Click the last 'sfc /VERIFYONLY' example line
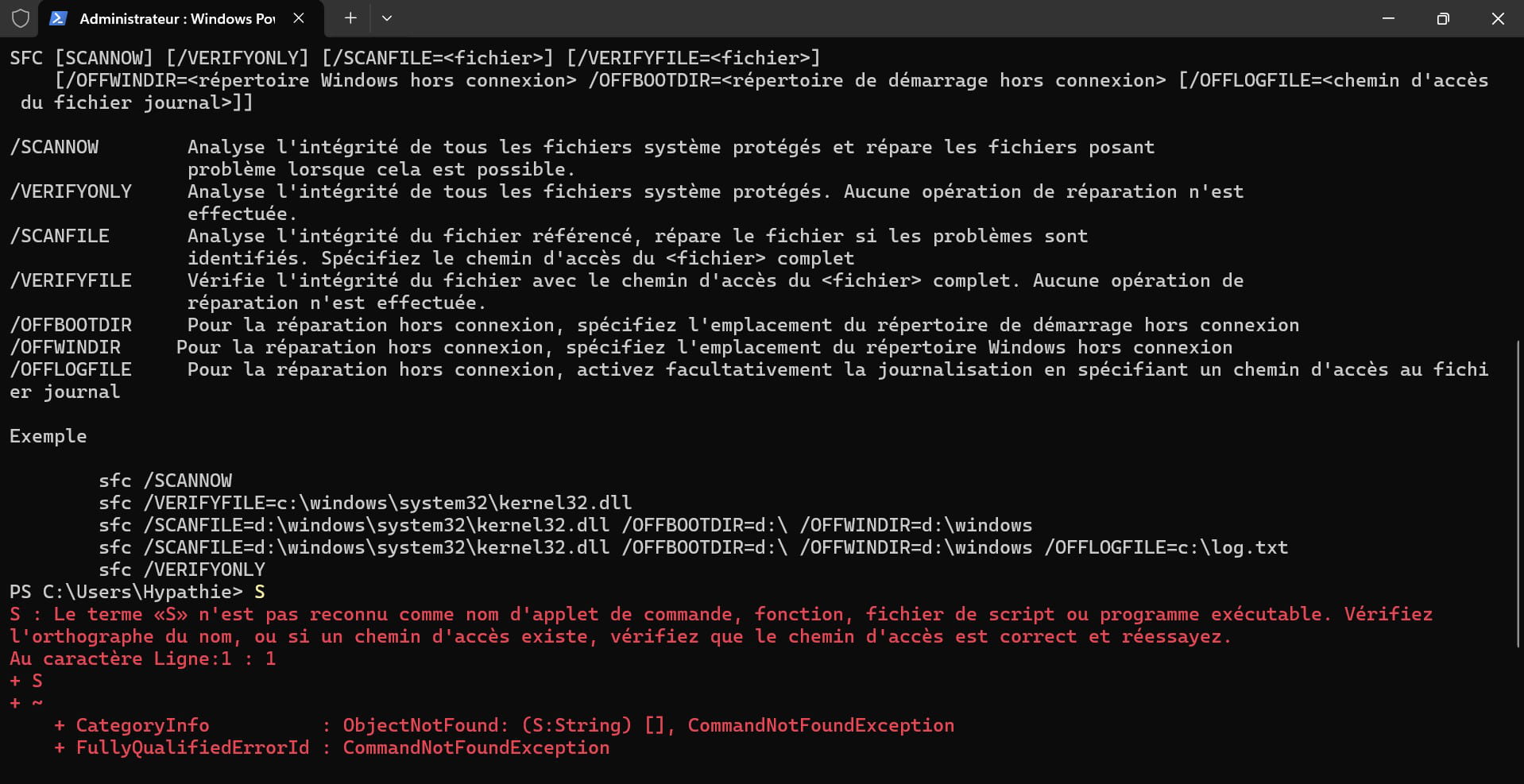1524x784 pixels. click(182, 570)
